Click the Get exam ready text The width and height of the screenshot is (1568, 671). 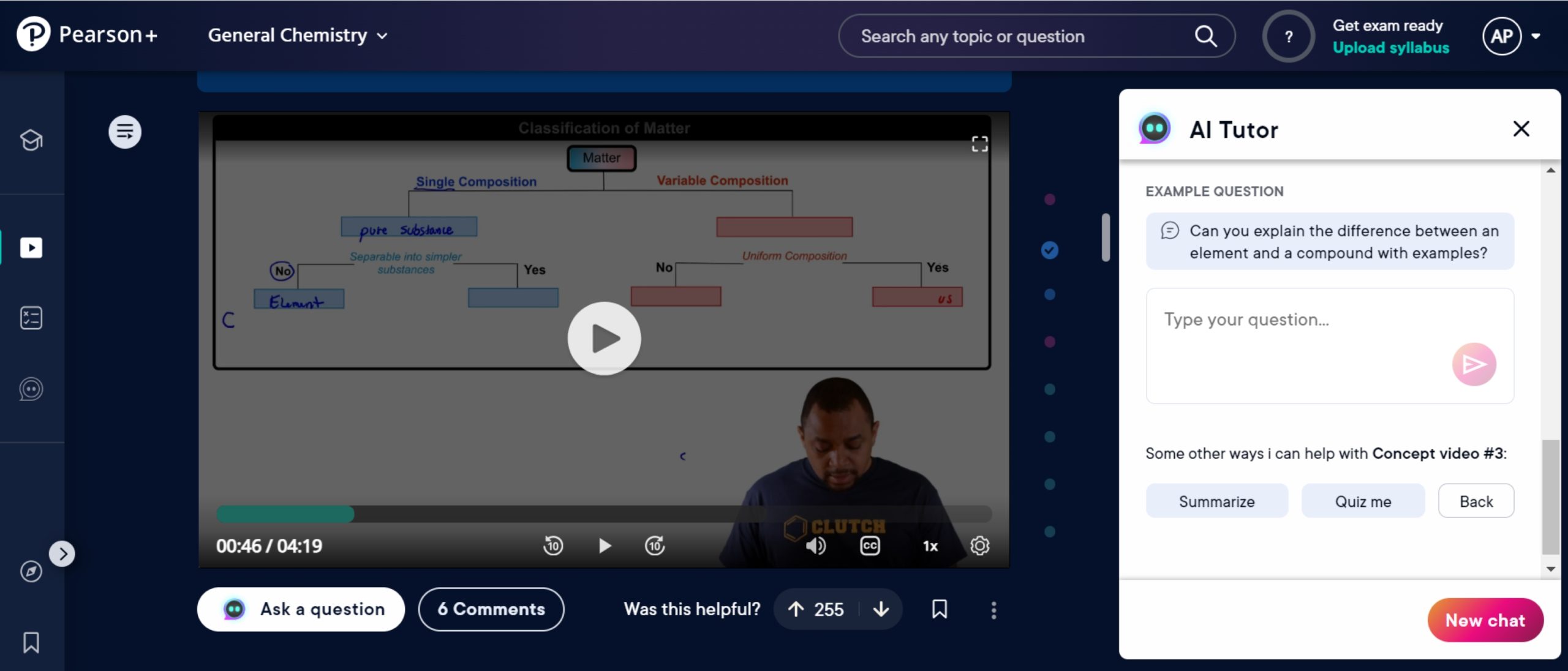coord(1387,26)
